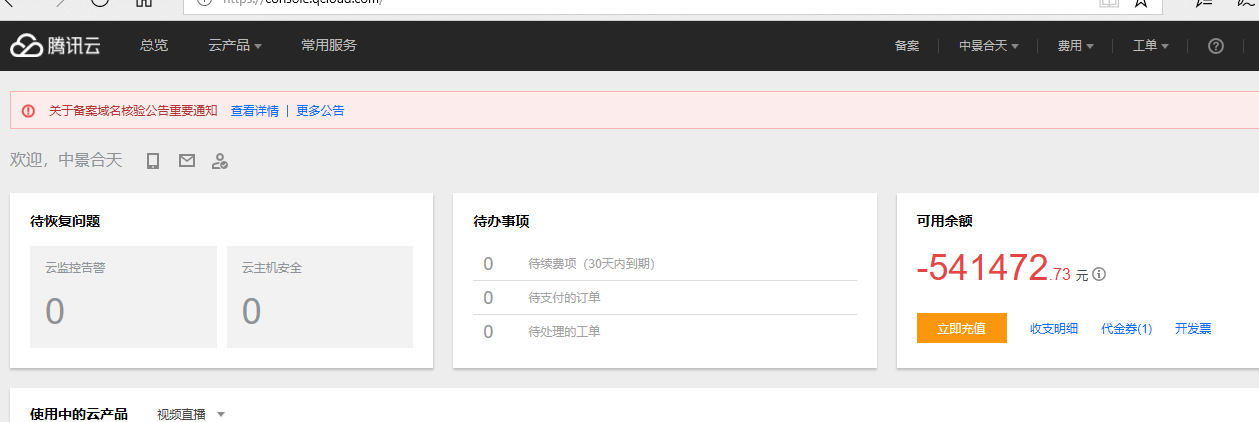The height and width of the screenshot is (422, 1259).
Task: Click the 云监控告警 count card
Action: click(123, 297)
